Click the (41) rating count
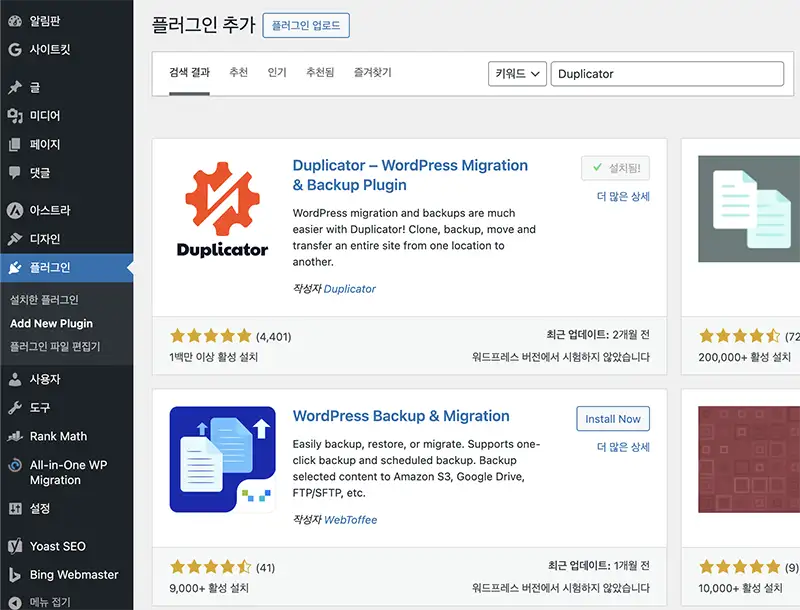 click(265, 568)
